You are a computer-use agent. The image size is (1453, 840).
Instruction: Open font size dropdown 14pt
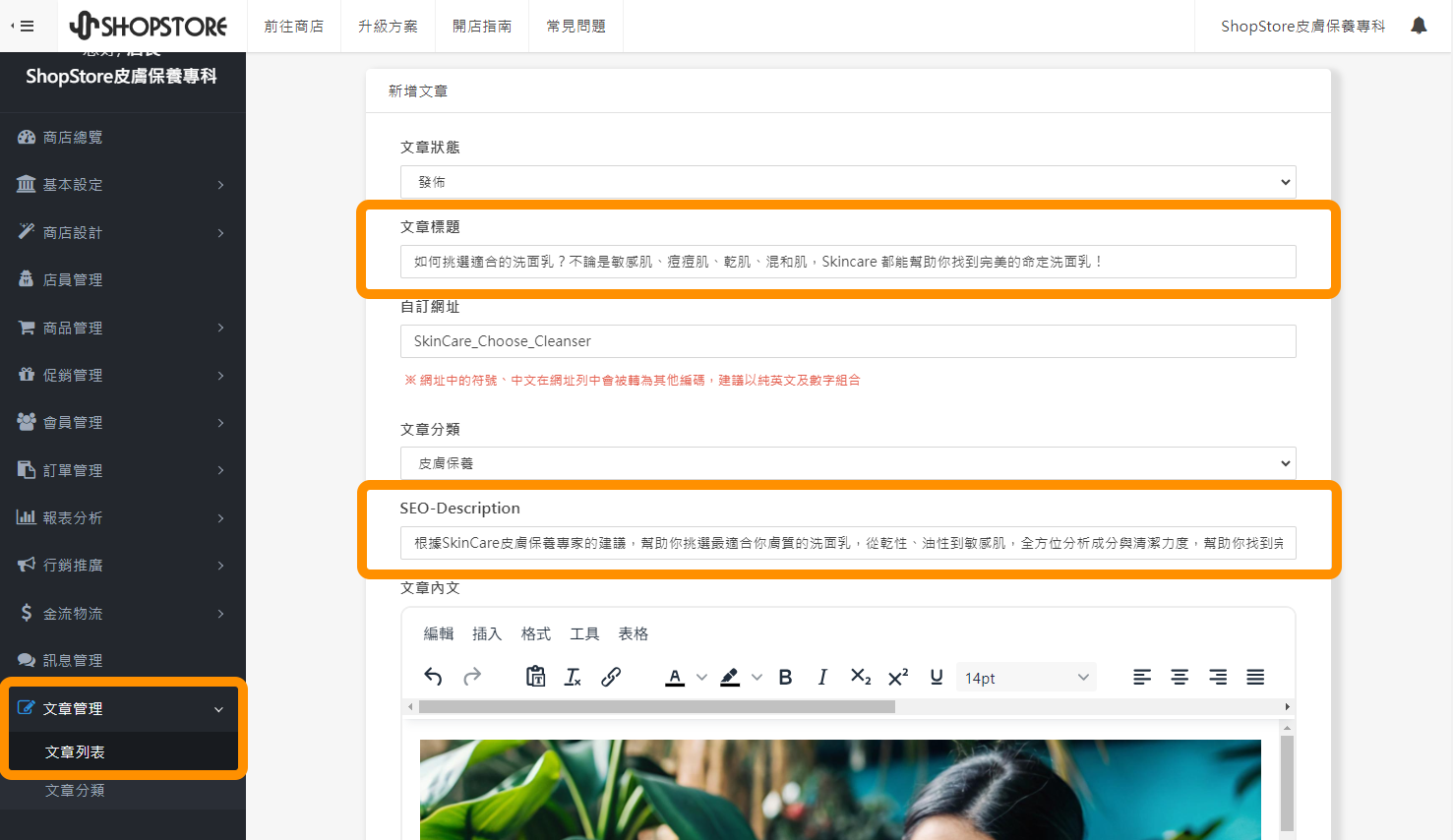(x=1026, y=678)
